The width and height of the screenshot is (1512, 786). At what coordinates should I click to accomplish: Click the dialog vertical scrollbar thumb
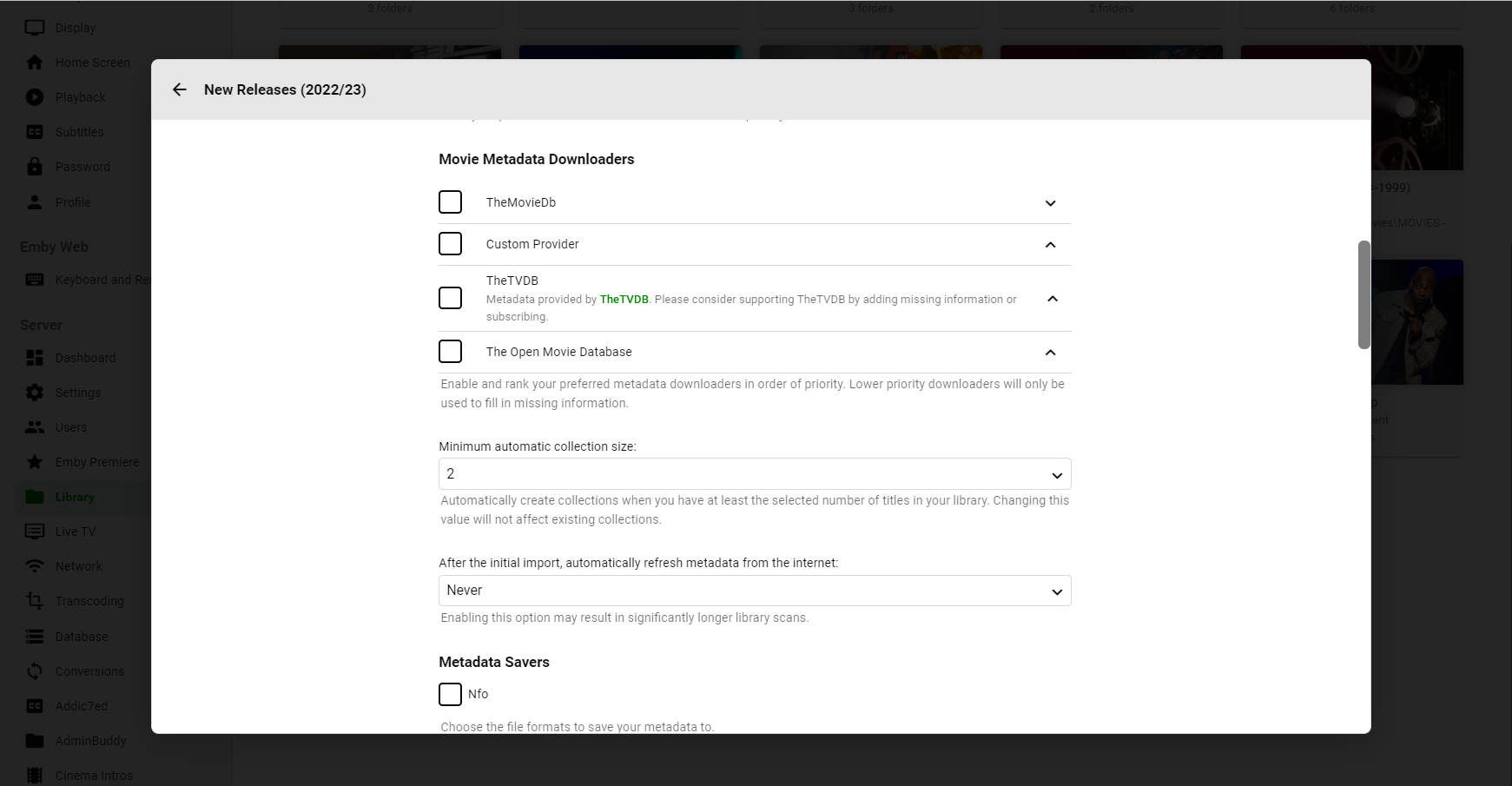tap(1363, 295)
